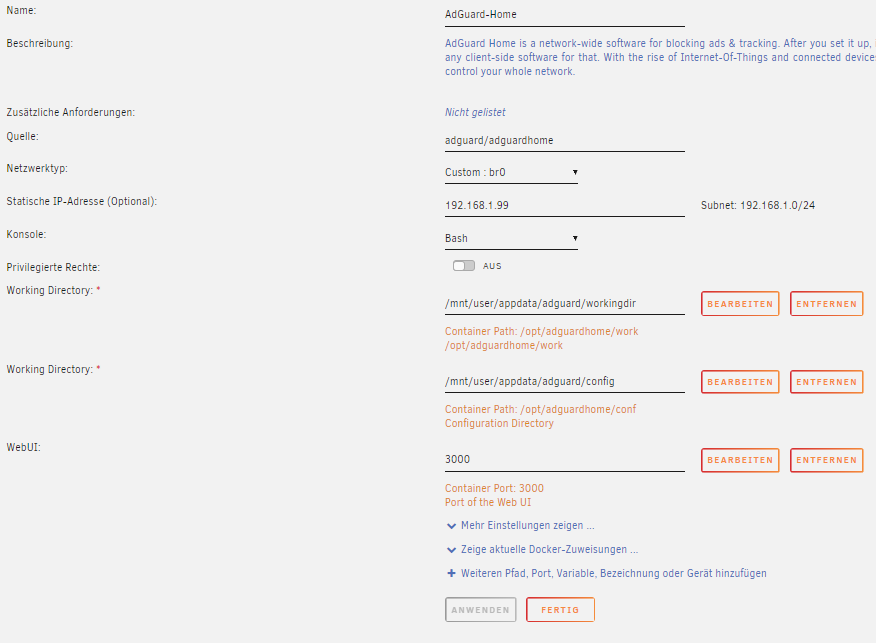Click the Privilegierte Rechte label
This screenshot has width=876, height=643.
pyautogui.click(x=53, y=267)
